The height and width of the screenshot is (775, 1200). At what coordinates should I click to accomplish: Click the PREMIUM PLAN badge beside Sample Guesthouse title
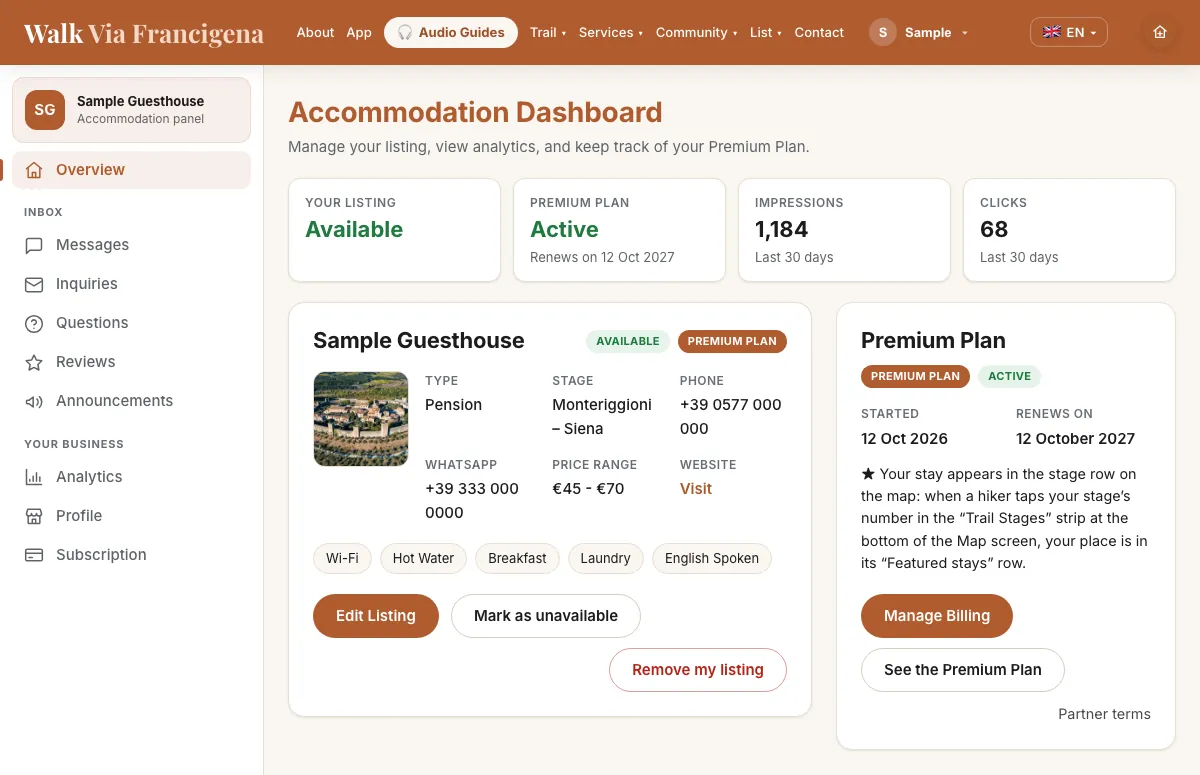[x=732, y=341]
